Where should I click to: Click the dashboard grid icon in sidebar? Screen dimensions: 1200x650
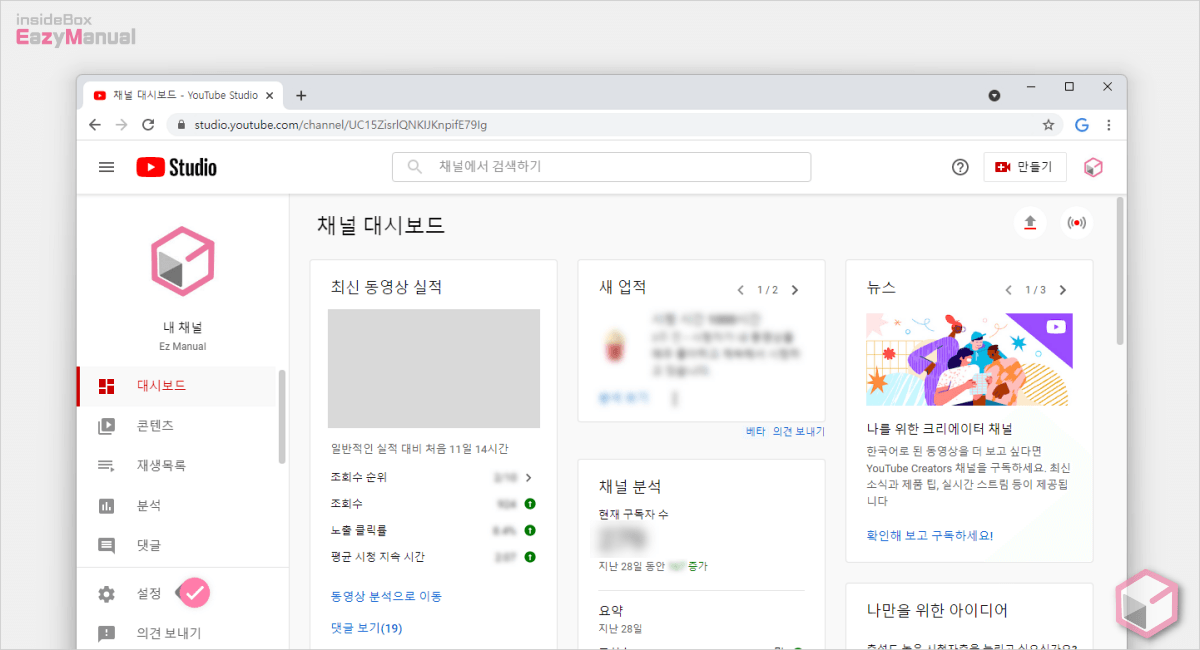point(106,386)
